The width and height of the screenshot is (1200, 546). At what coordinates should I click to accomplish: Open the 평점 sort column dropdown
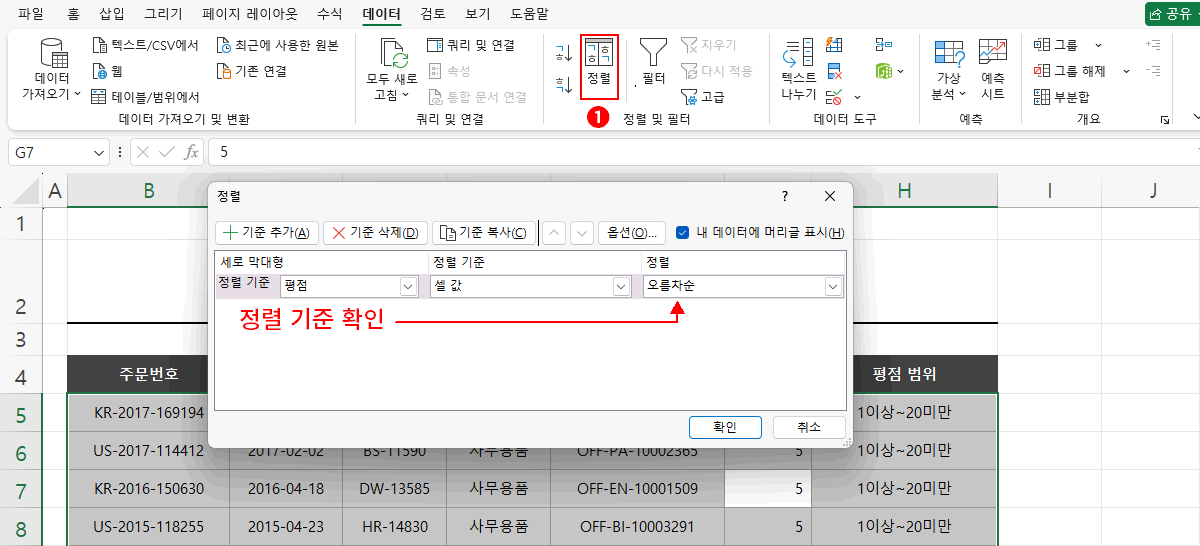(408, 287)
